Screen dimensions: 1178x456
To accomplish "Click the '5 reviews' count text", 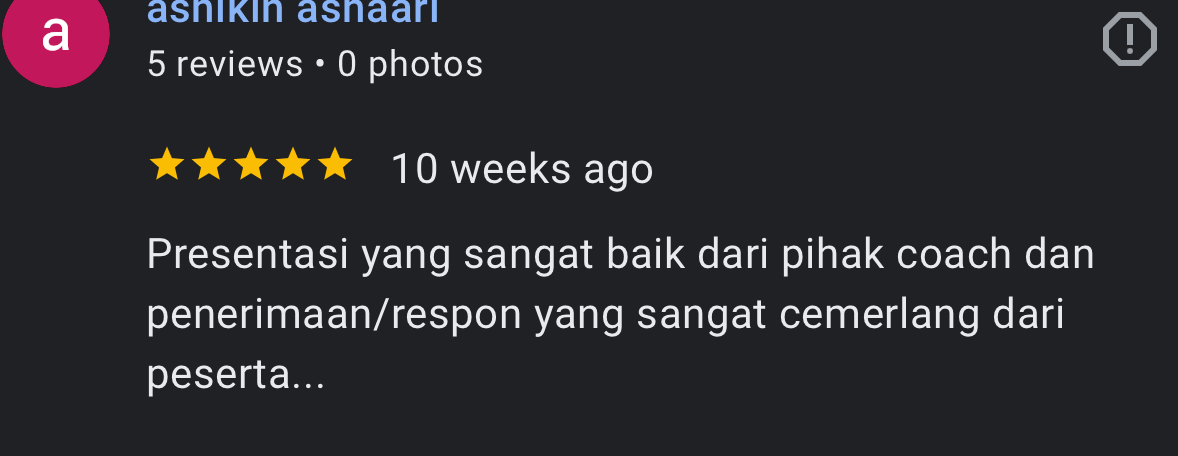I will [x=225, y=65].
